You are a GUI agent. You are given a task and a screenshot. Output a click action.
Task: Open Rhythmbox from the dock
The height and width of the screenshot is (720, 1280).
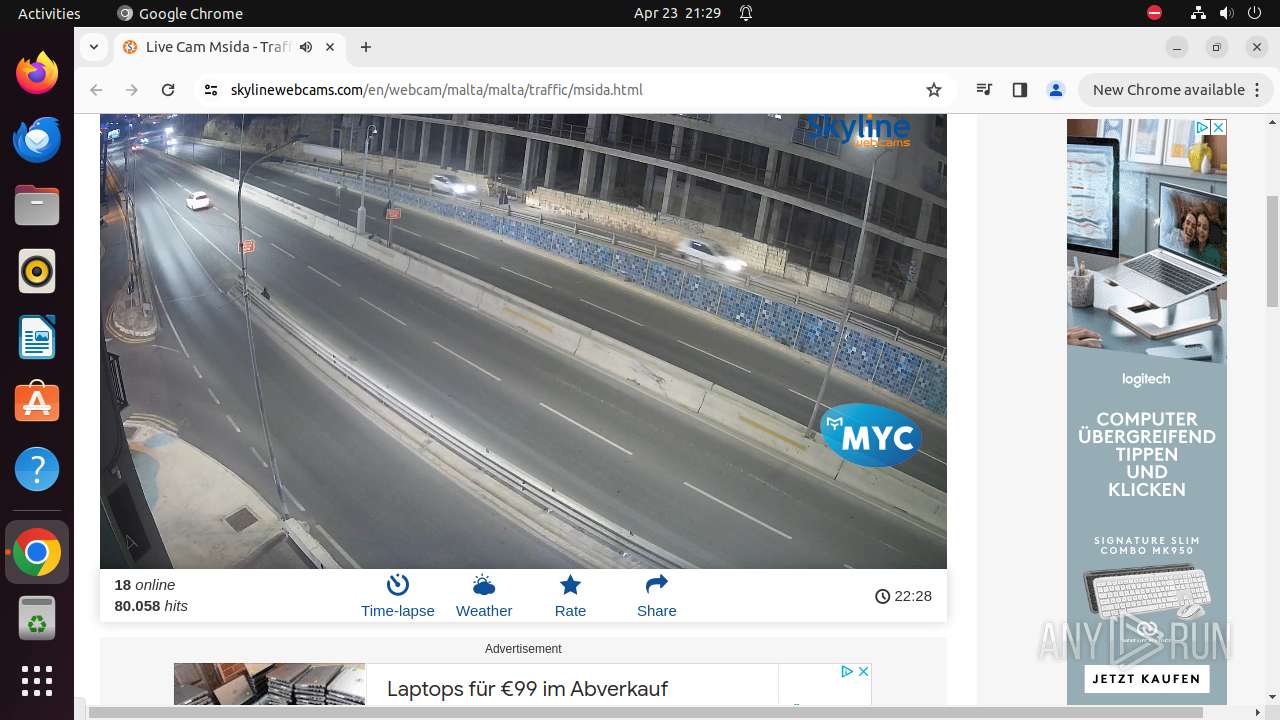coord(37,271)
